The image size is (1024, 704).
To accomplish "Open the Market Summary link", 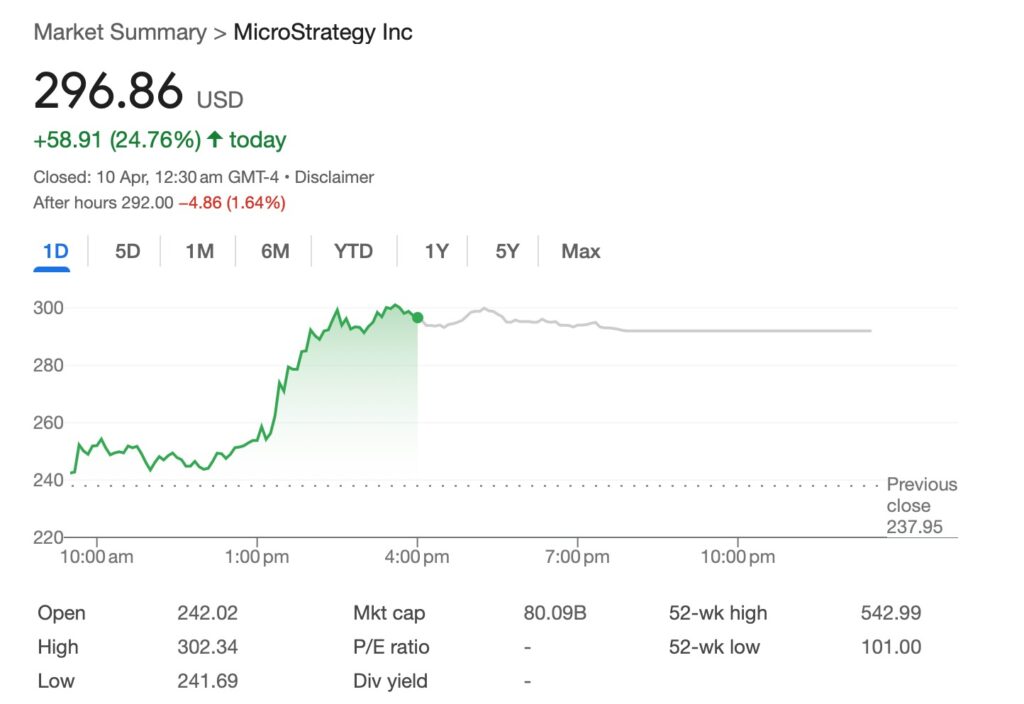I will pyautogui.click(x=119, y=31).
